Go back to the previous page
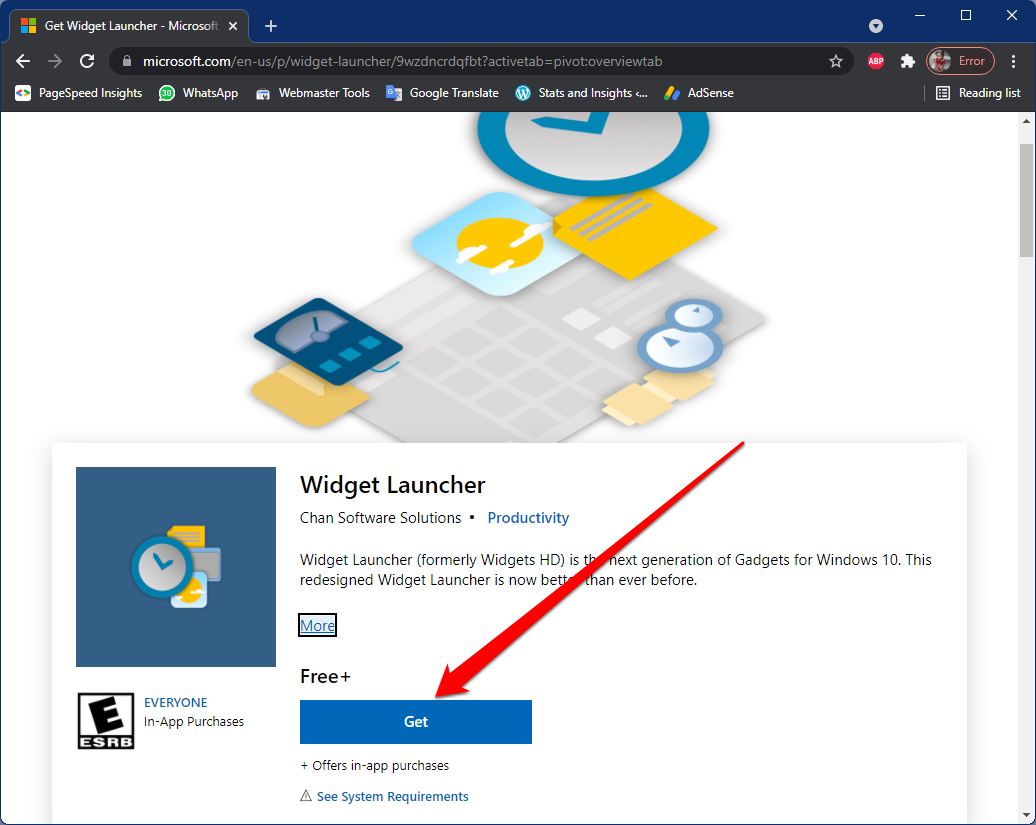The height and width of the screenshot is (825, 1036). [23, 61]
